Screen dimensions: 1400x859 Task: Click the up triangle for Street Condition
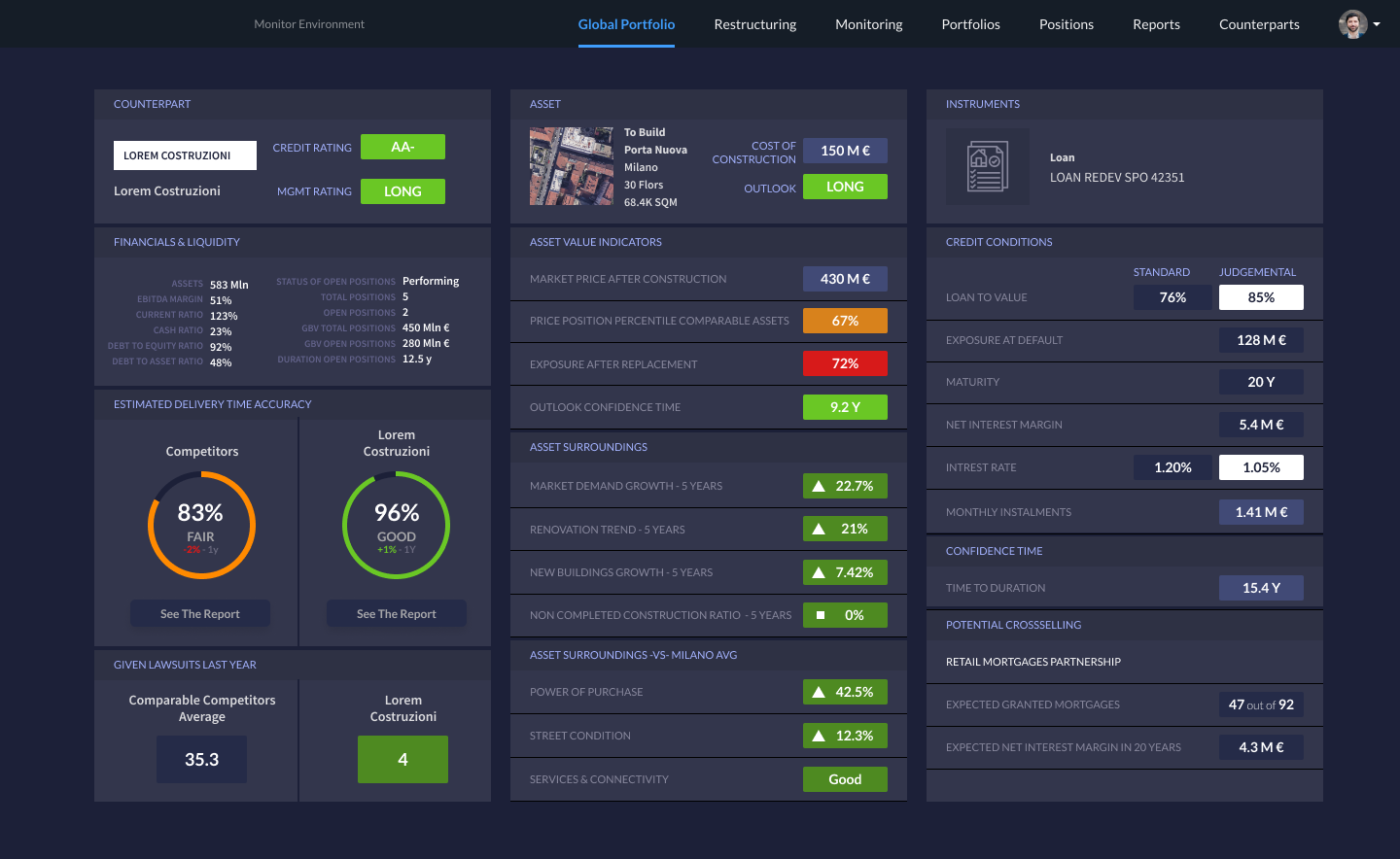pyautogui.click(x=819, y=736)
